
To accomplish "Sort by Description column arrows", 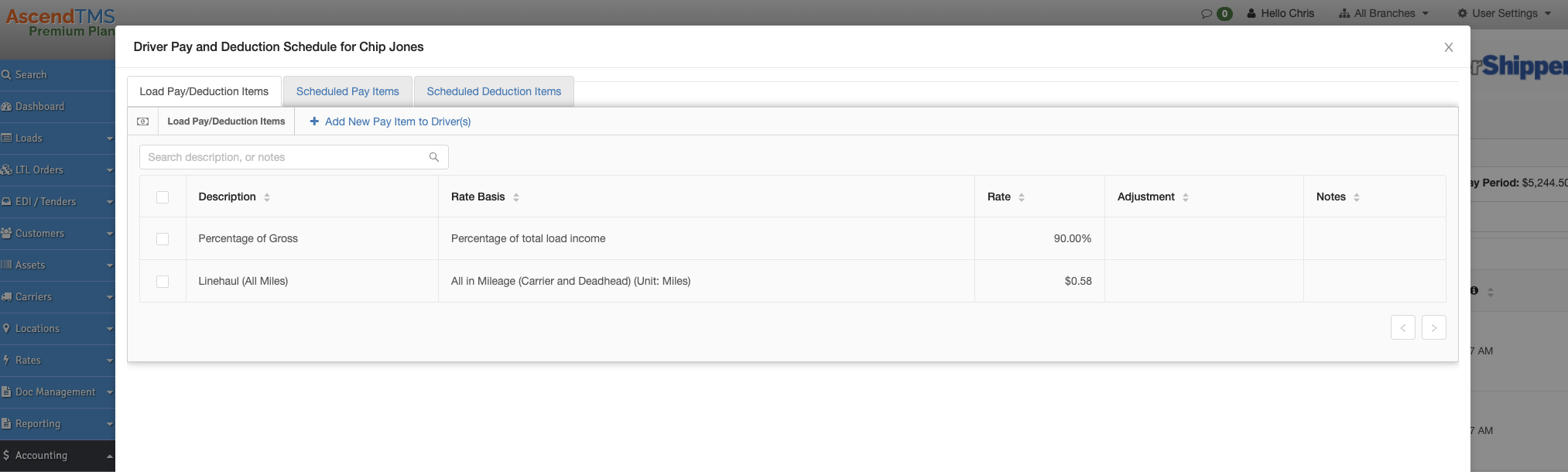I will click(267, 197).
